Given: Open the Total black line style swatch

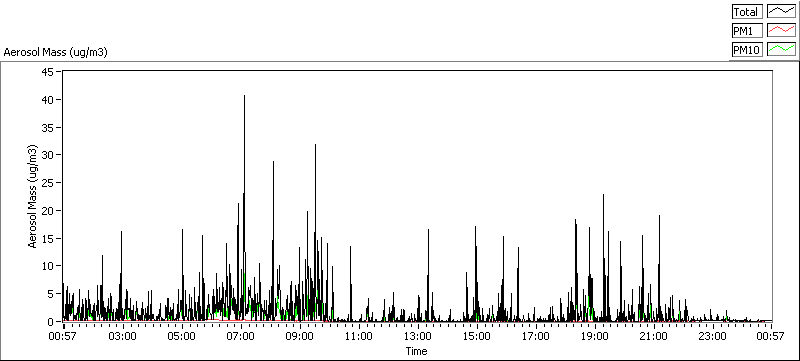Looking at the screenshot, I should coord(781,12).
